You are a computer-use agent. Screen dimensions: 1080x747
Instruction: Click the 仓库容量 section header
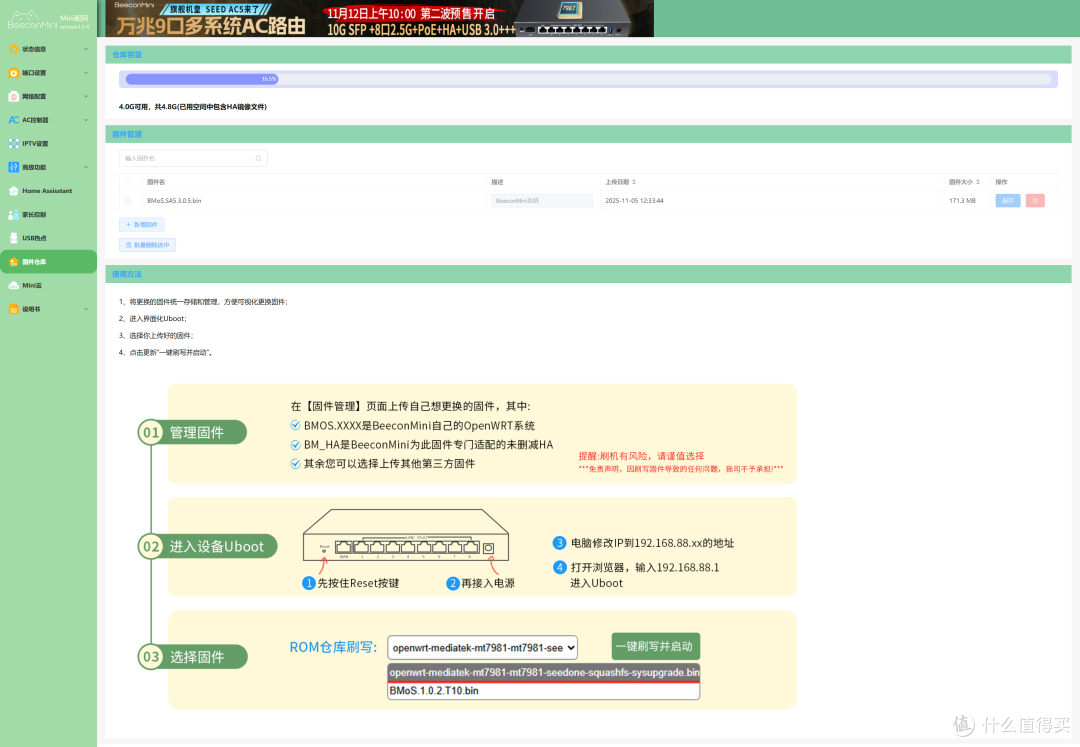click(127, 54)
